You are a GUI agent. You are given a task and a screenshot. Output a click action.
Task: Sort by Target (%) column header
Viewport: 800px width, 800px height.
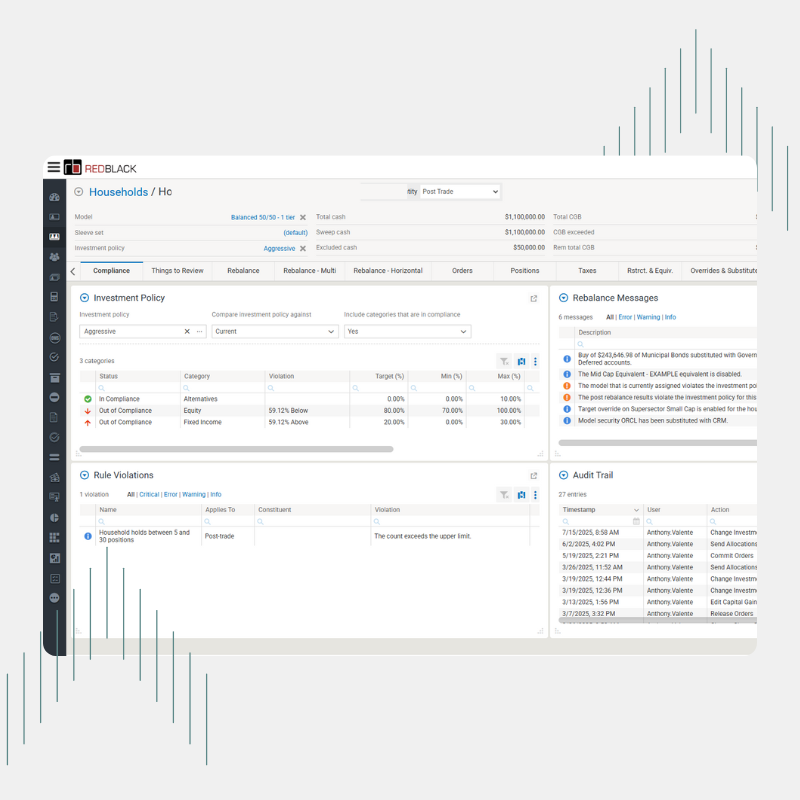coord(389,377)
